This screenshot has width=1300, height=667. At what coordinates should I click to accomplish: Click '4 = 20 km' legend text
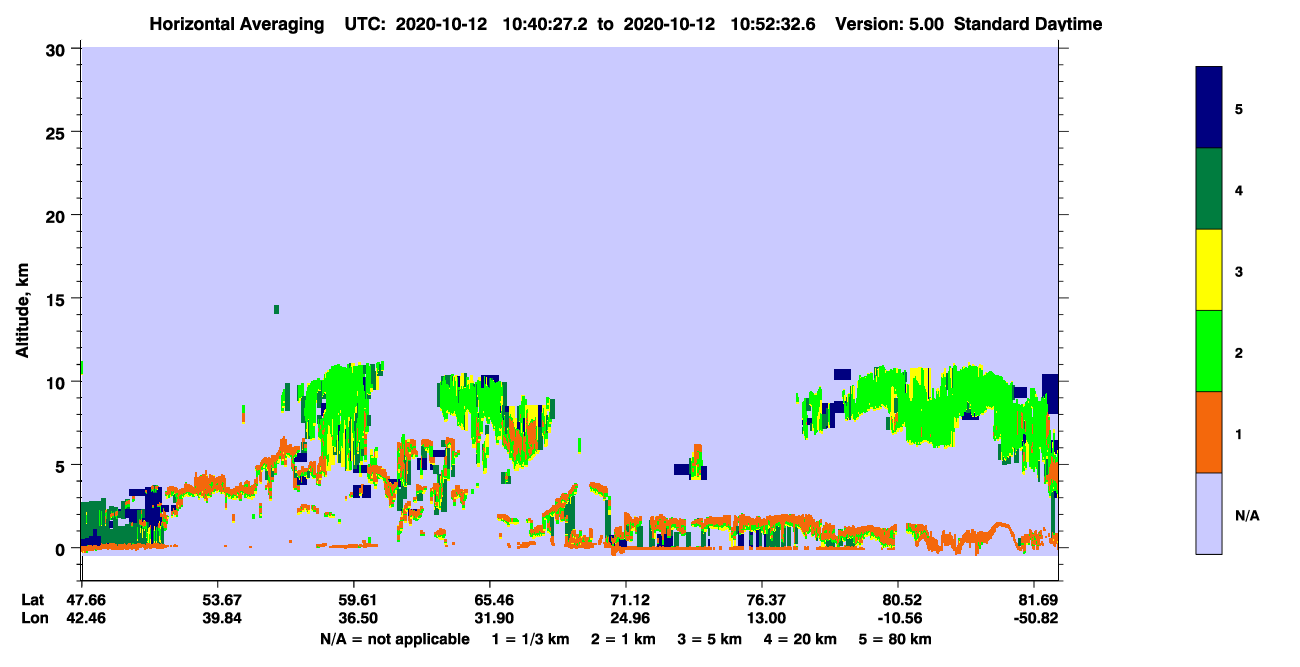tap(802, 639)
